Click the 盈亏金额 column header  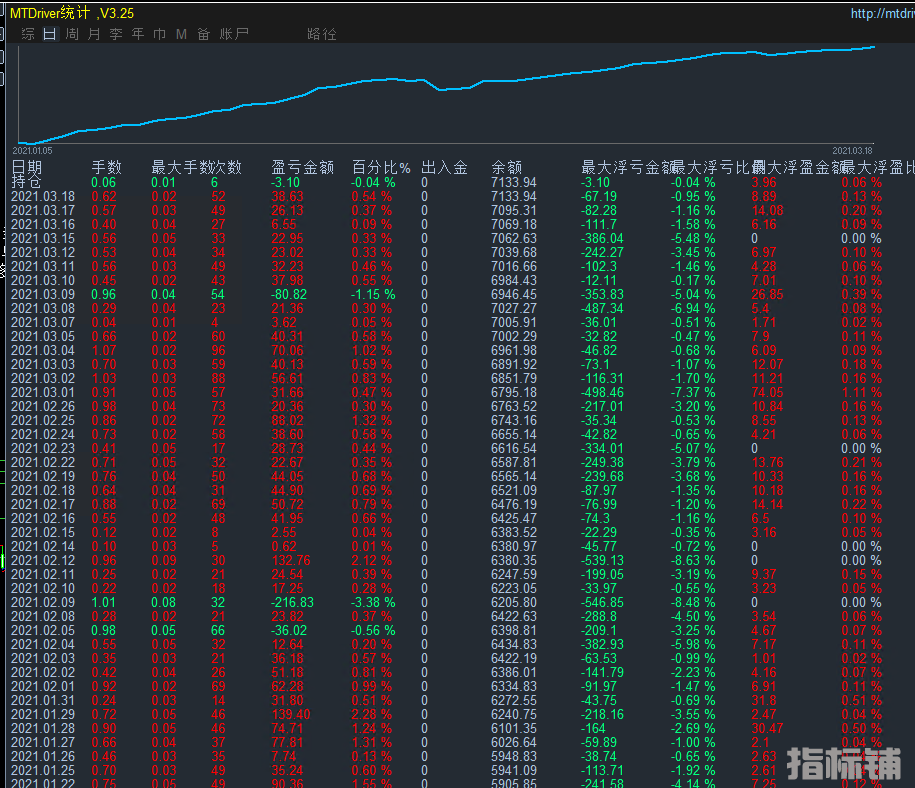pos(302,168)
